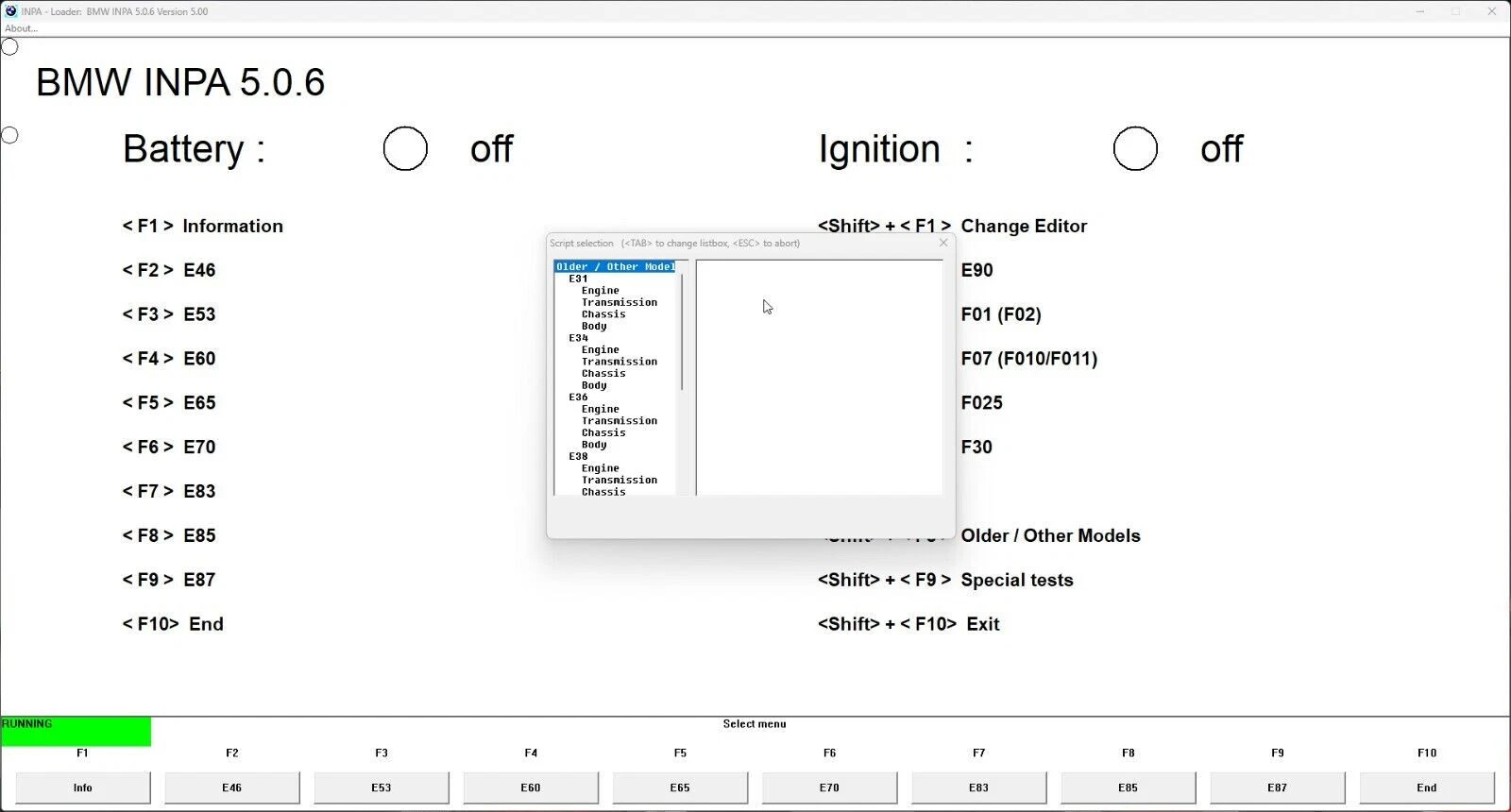Click the Battery status indicator circle
This screenshot has width=1511, height=812.
405,148
